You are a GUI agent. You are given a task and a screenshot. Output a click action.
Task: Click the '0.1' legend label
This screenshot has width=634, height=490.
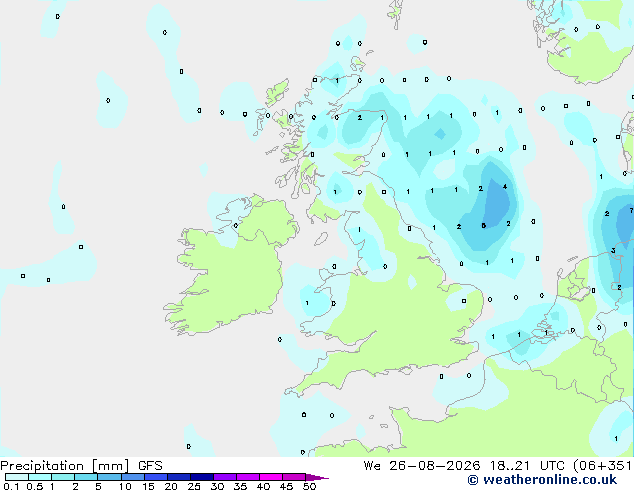(11, 486)
